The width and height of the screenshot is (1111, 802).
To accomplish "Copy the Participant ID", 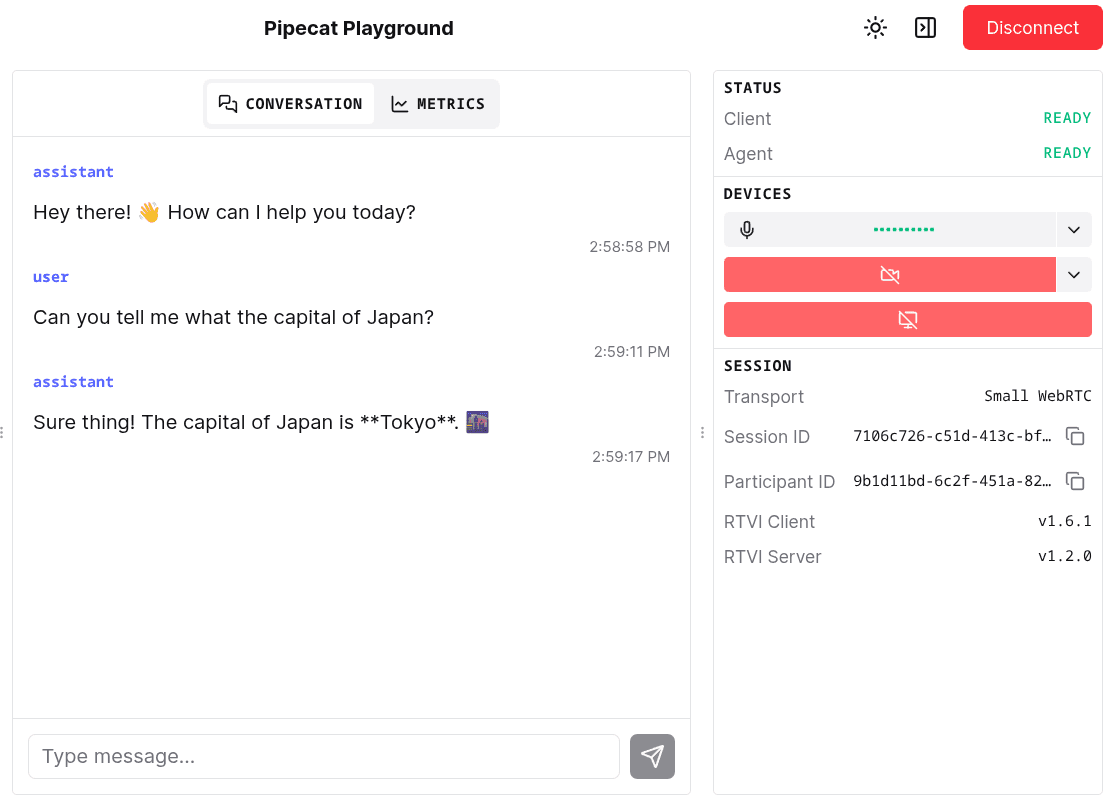I will pyautogui.click(x=1075, y=482).
